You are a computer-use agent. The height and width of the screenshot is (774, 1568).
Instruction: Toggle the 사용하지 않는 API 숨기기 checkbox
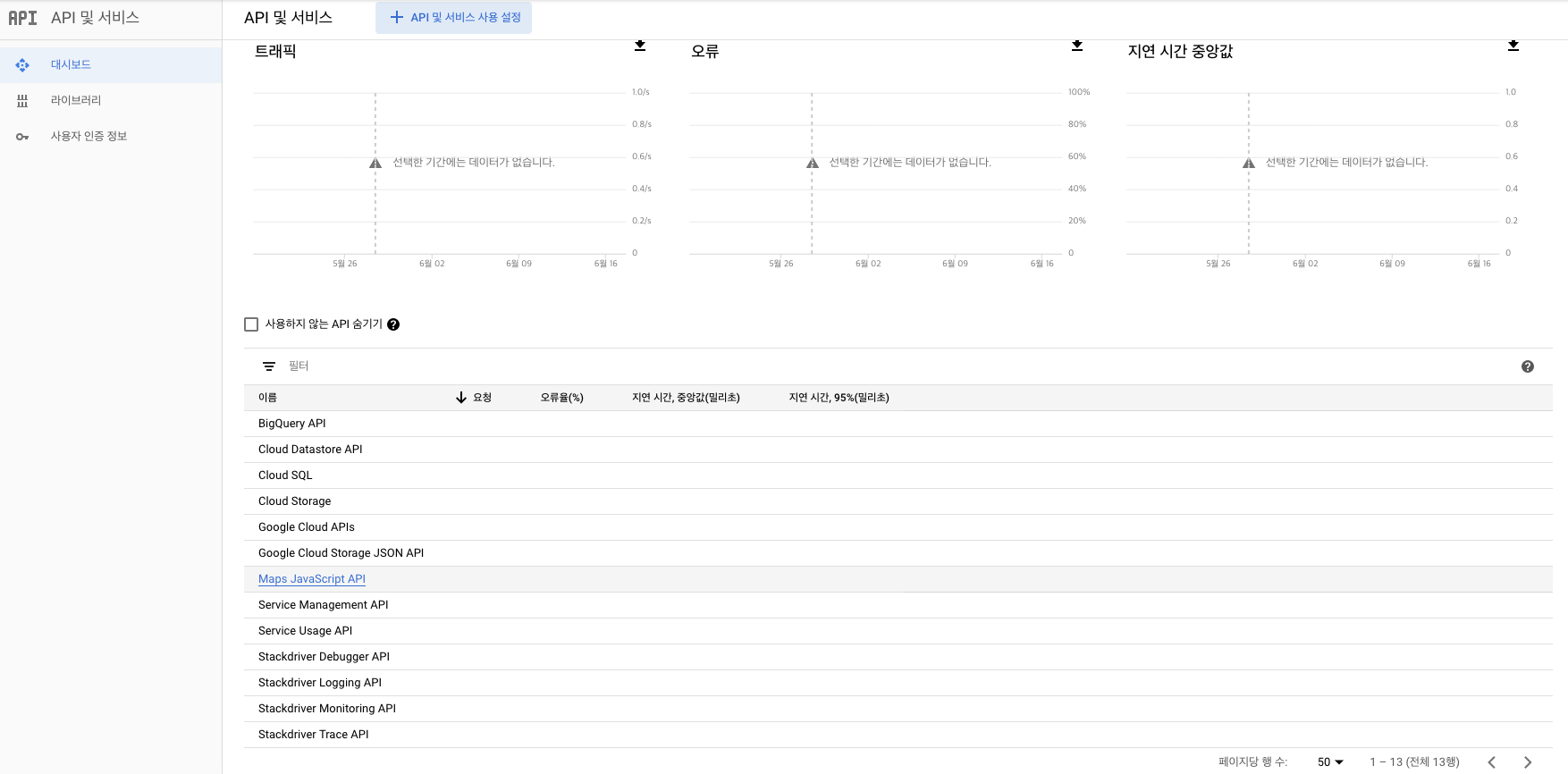tap(251, 324)
